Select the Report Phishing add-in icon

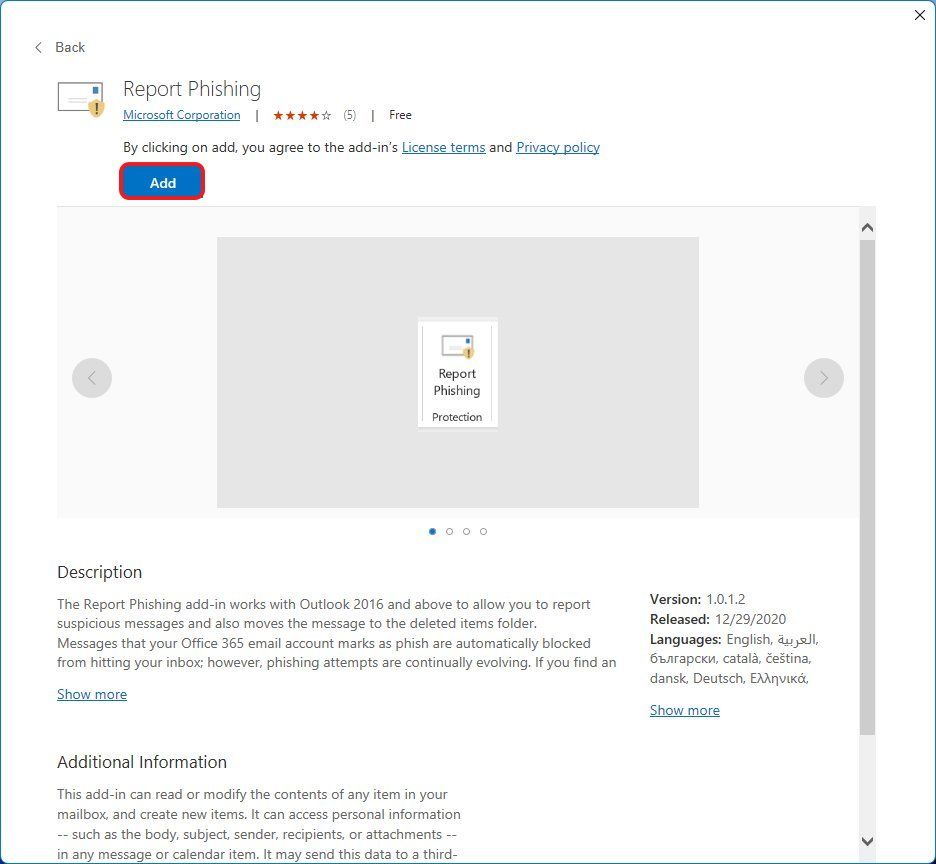tap(81, 97)
